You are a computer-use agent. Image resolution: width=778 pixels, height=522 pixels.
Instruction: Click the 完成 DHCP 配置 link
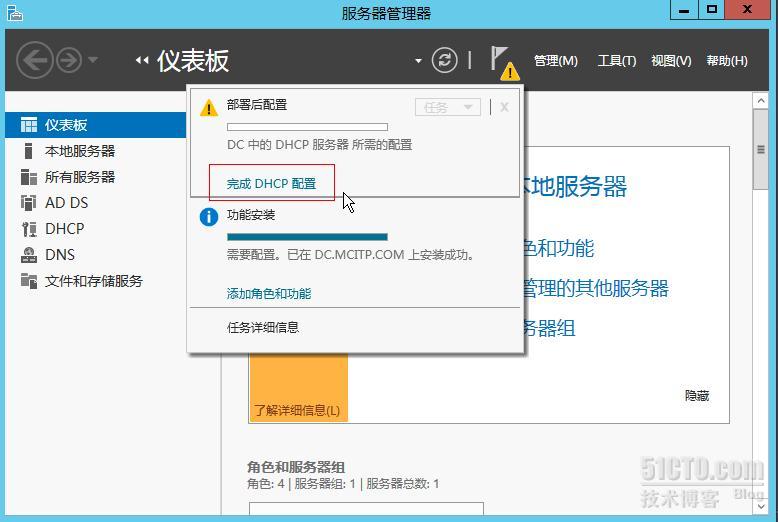[x=271, y=184]
